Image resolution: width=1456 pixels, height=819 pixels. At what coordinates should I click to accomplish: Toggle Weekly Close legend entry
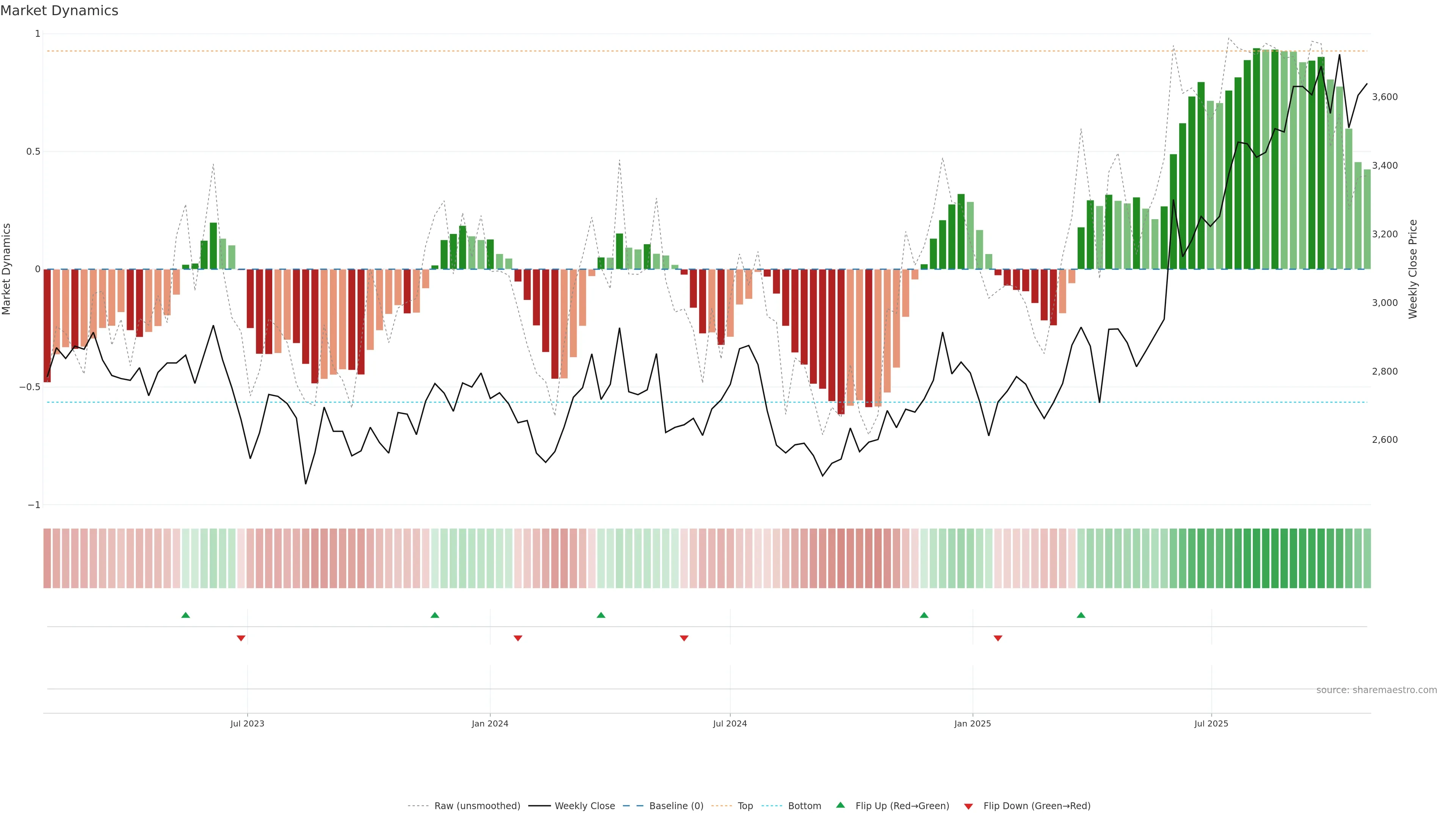(x=584, y=806)
